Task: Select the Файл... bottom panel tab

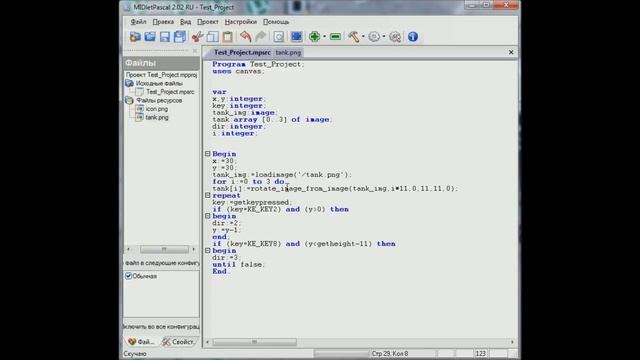Action: point(141,342)
